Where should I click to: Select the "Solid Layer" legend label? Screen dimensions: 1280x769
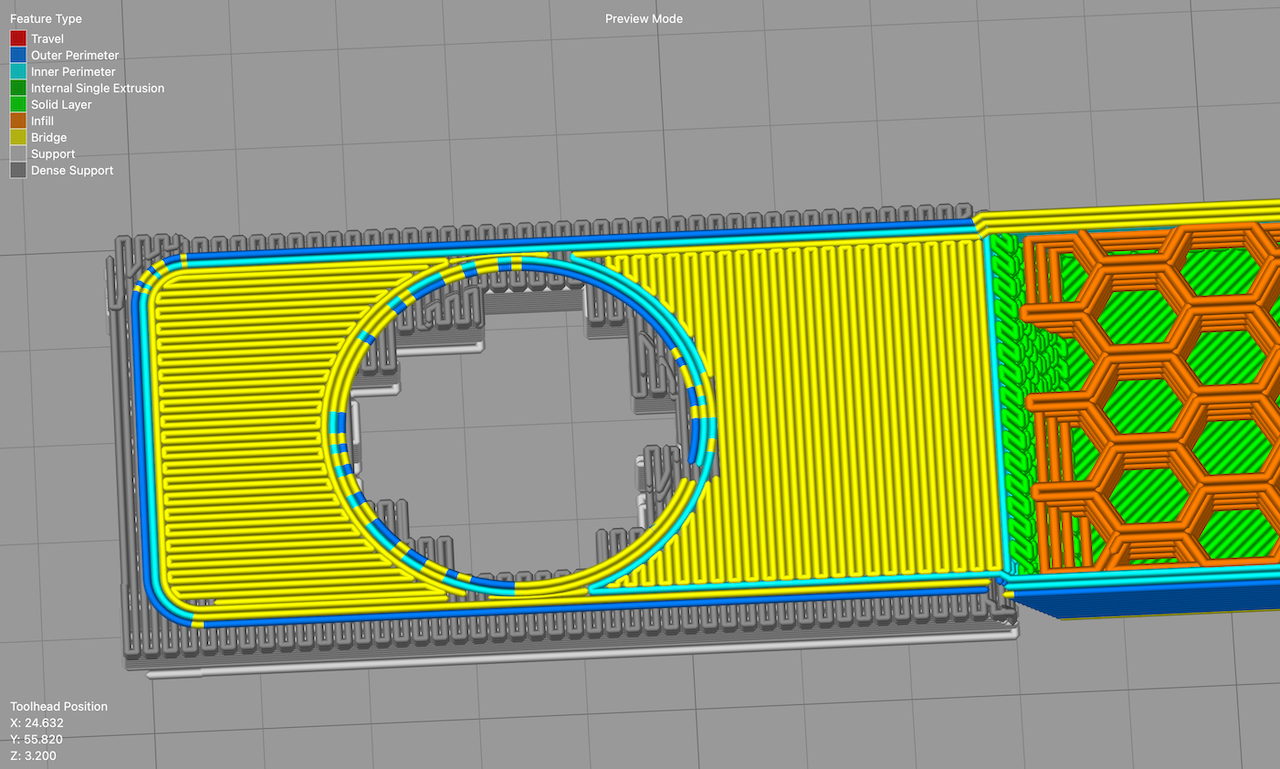pos(61,105)
